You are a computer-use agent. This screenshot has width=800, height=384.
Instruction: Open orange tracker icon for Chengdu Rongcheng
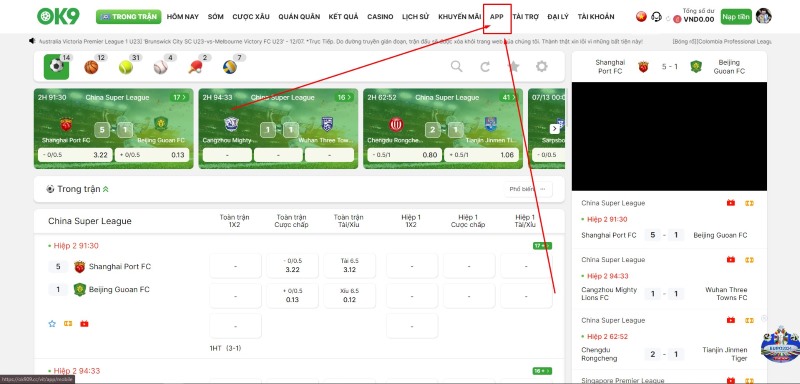click(749, 320)
